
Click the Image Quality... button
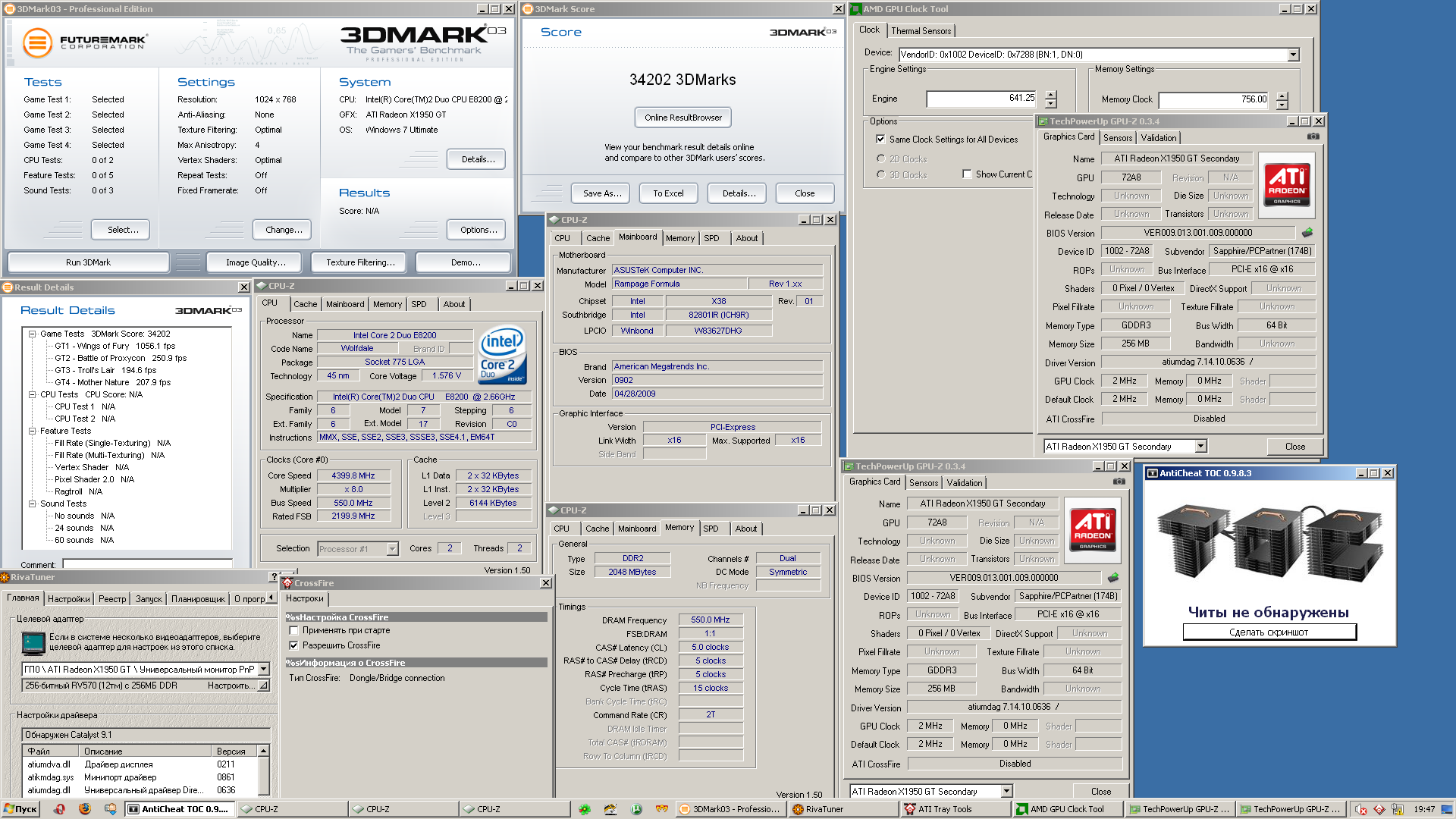(256, 262)
